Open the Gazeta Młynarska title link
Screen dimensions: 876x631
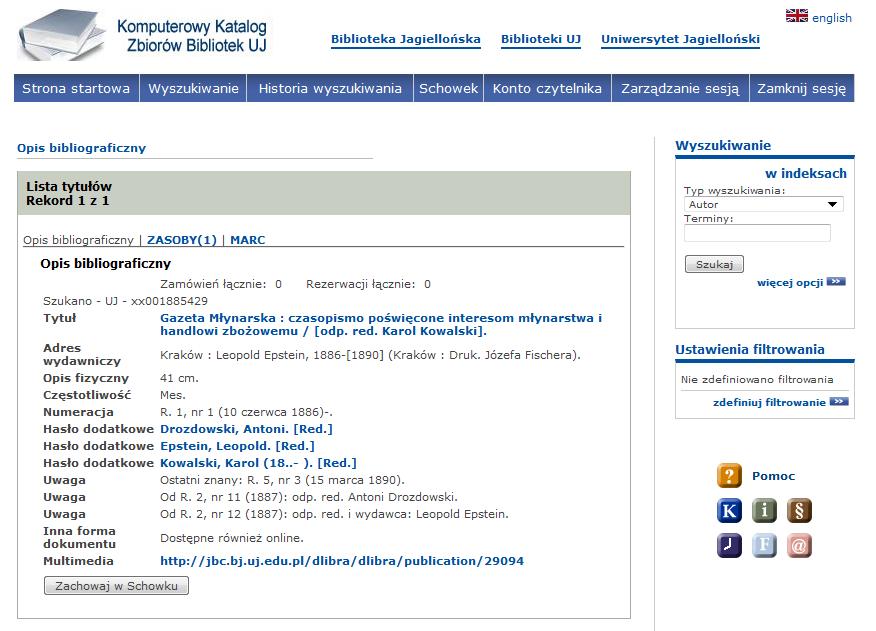click(x=381, y=324)
